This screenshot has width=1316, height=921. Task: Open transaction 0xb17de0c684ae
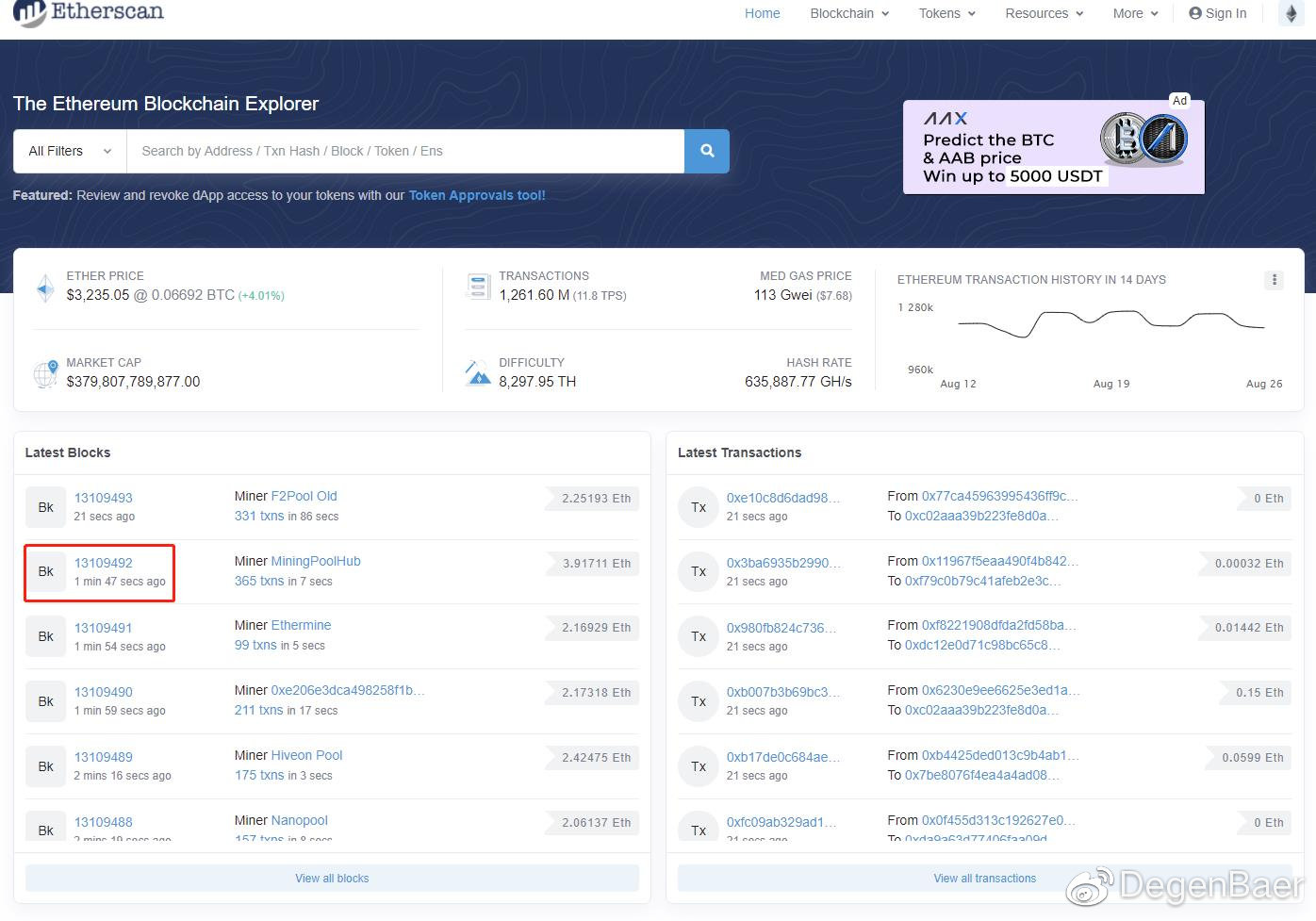(x=783, y=757)
